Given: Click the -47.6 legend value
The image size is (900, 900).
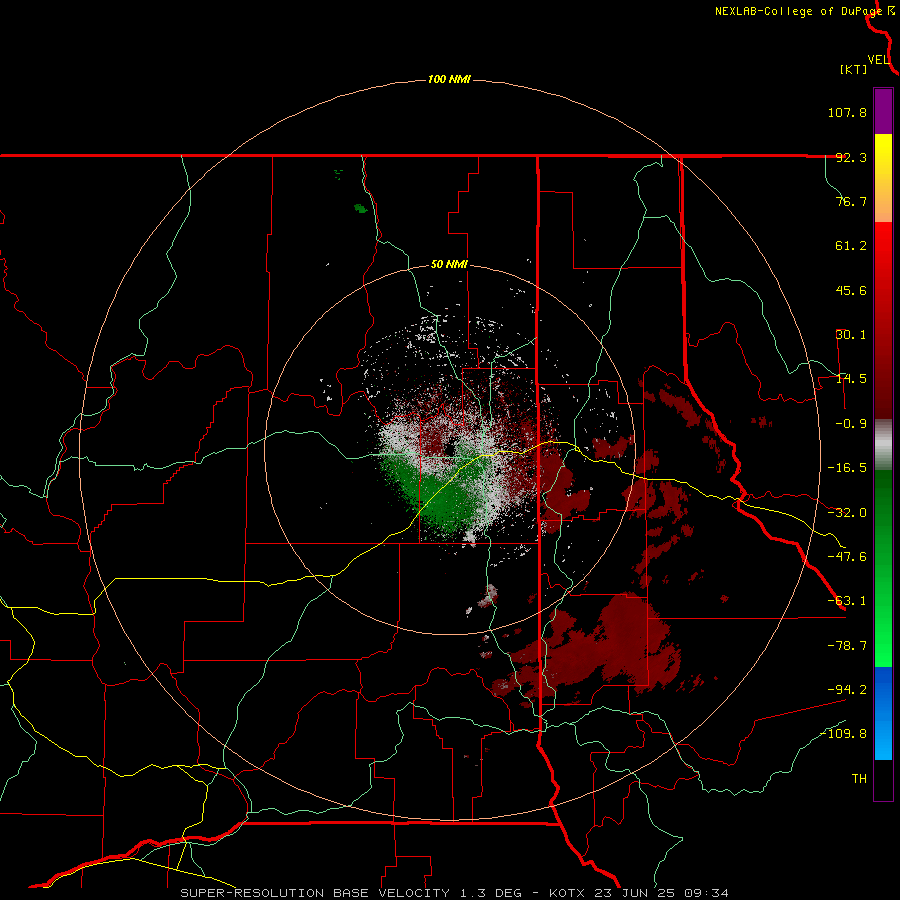Looking at the screenshot, I should tap(847, 557).
